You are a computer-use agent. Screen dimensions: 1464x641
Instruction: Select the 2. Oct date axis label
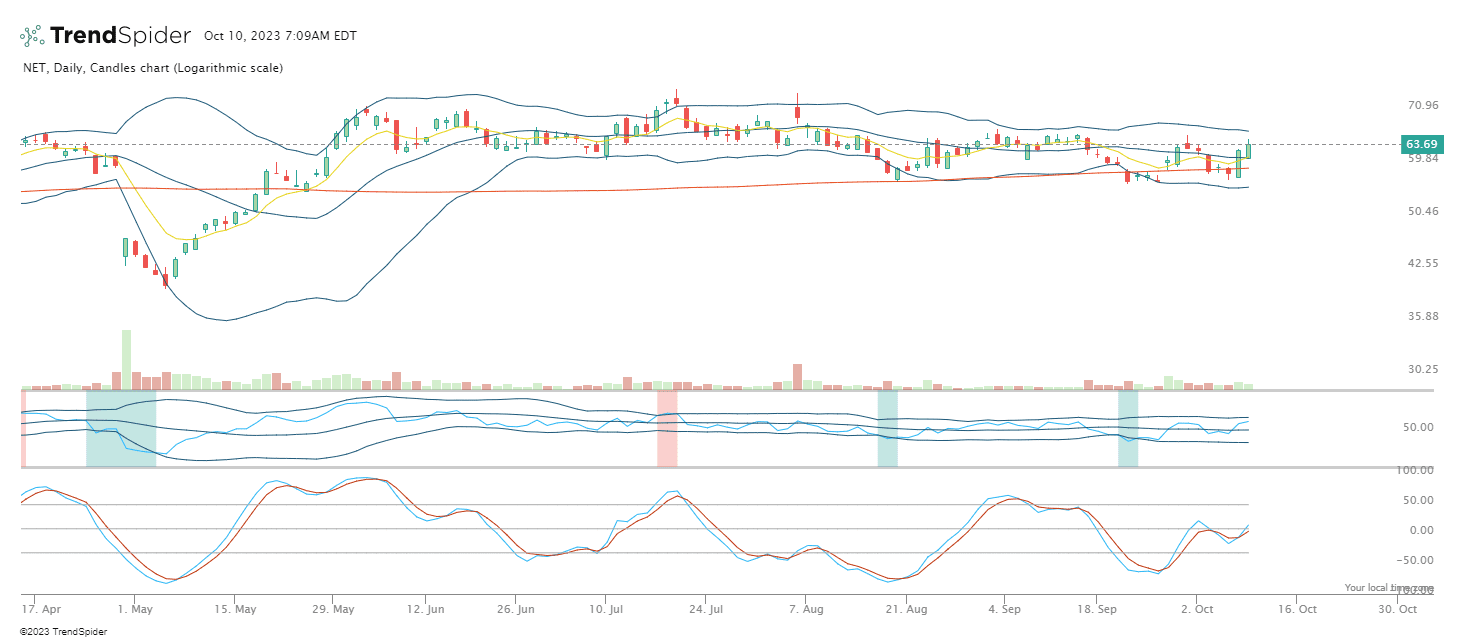pyautogui.click(x=1196, y=608)
